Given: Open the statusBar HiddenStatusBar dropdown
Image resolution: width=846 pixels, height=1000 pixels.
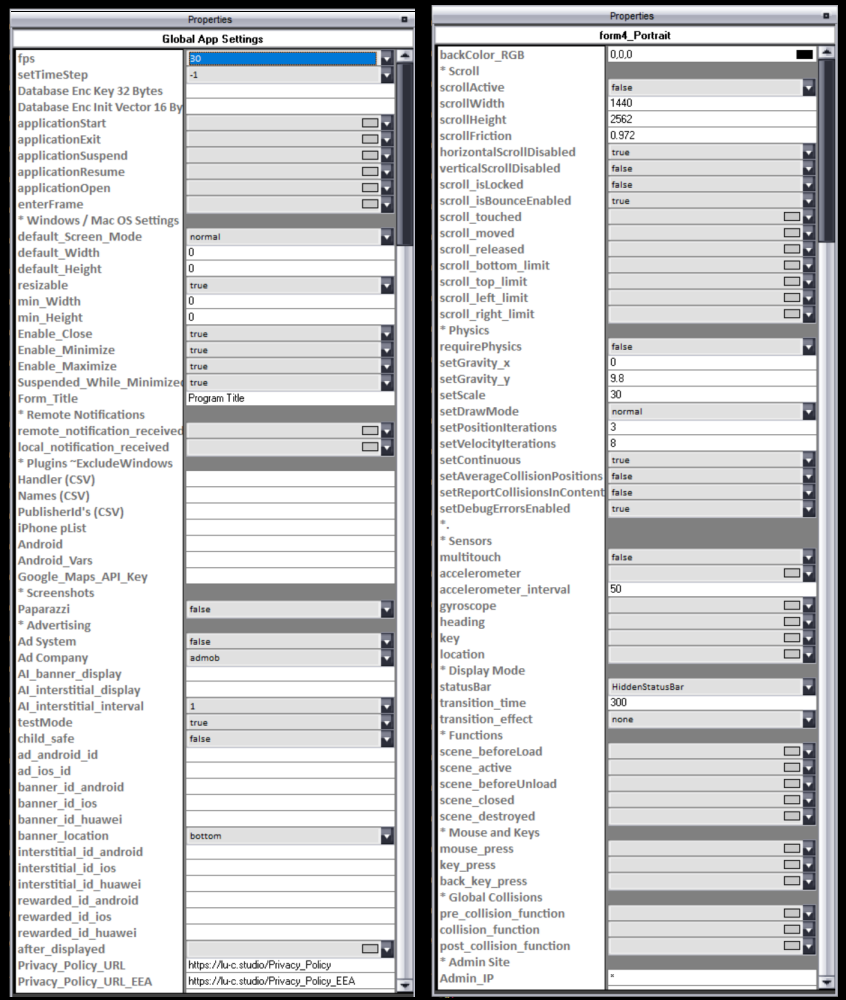Looking at the screenshot, I should 809,687.
